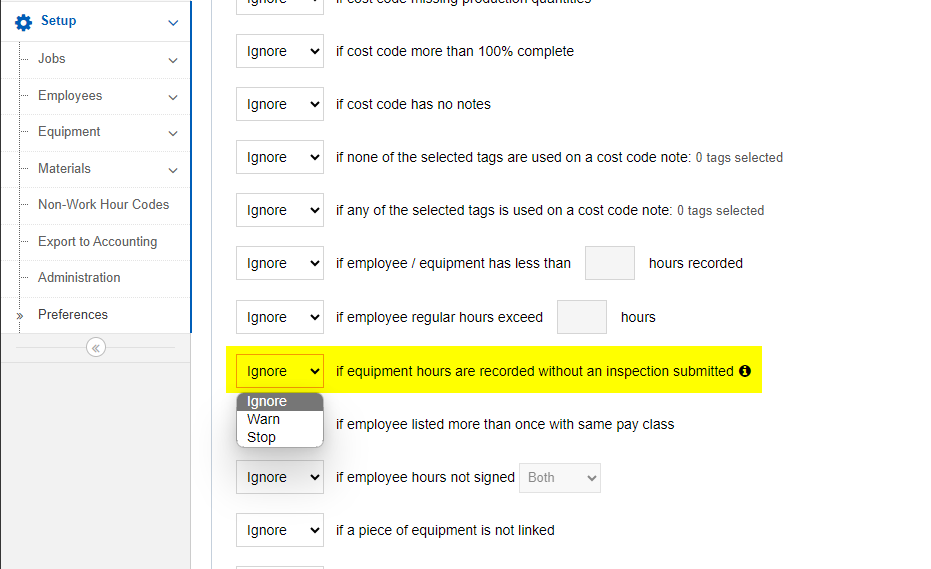Image resolution: width=931 pixels, height=569 pixels.
Task: Open dropdown for less than hours recorded rule
Action: coord(280,263)
